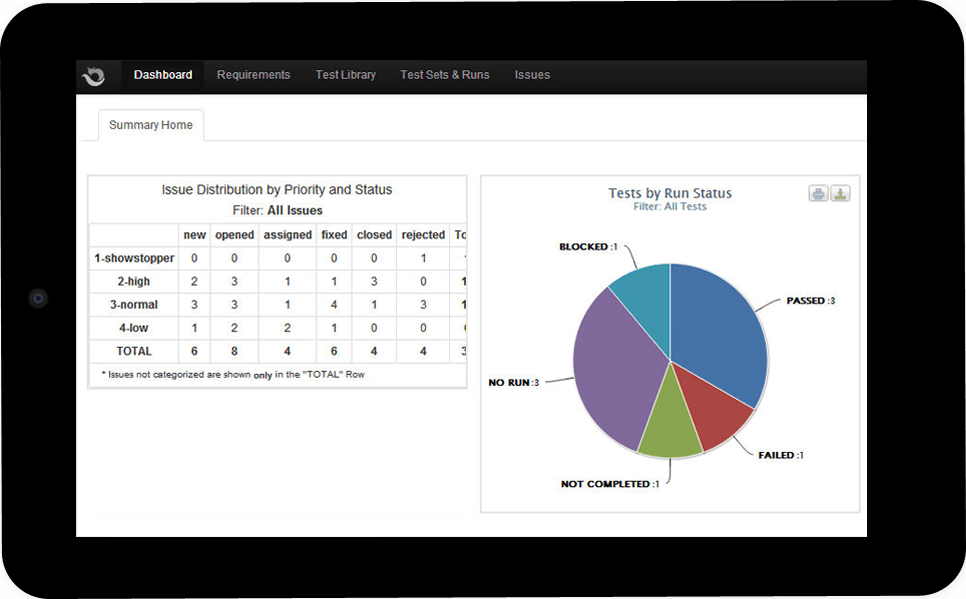The height and width of the screenshot is (599, 966).
Task: Select the Summary Home tab
Action: pos(151,126)
